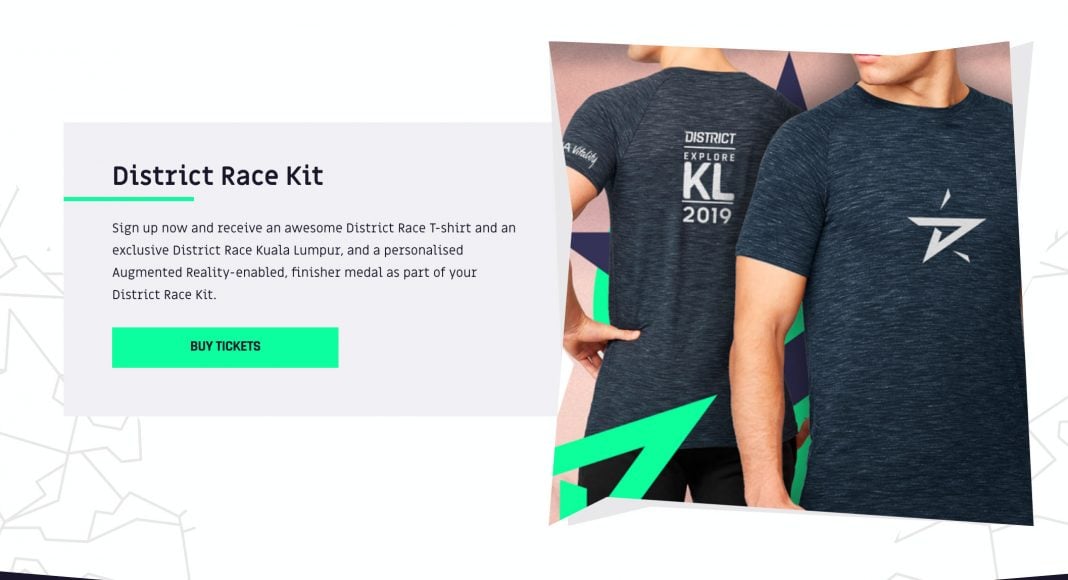Click the dark navy band at page bottom
This screenshot has width=1068, height=580.
click(x=534, y=576)
